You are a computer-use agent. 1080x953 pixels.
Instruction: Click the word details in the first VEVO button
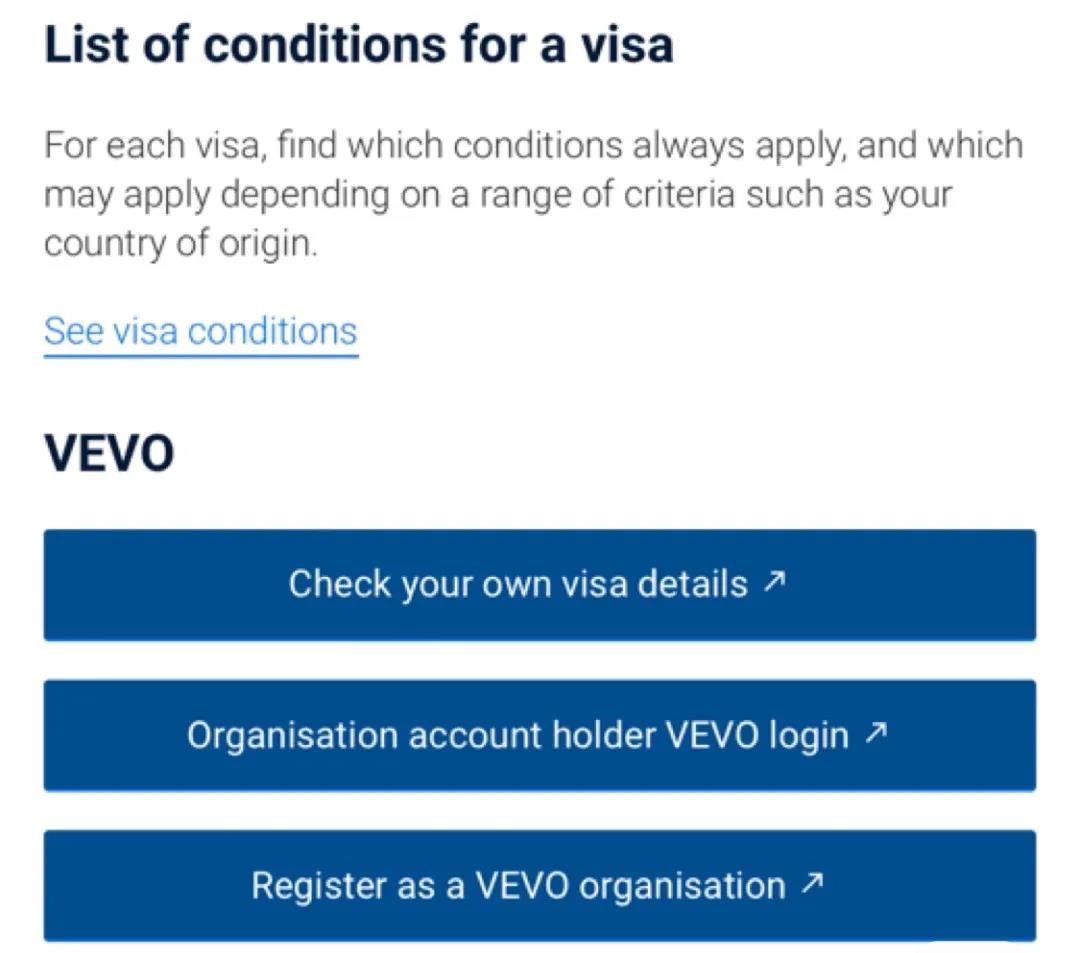(694, 583)
